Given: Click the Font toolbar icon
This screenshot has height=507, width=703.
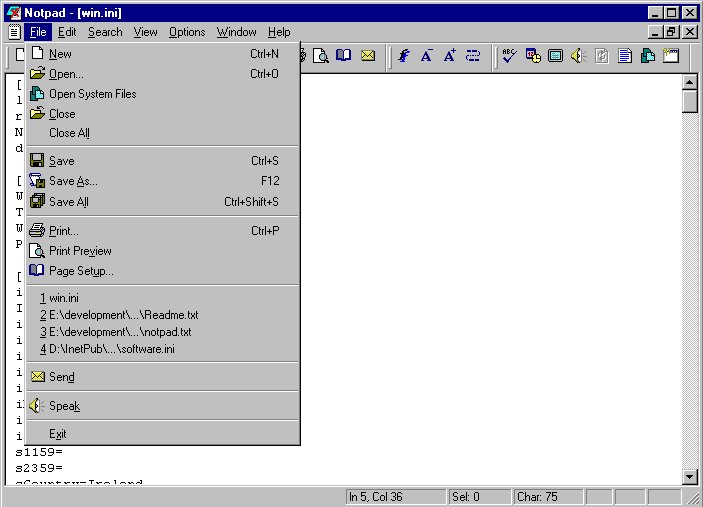Looking at the screenshot, I should 404,56.
